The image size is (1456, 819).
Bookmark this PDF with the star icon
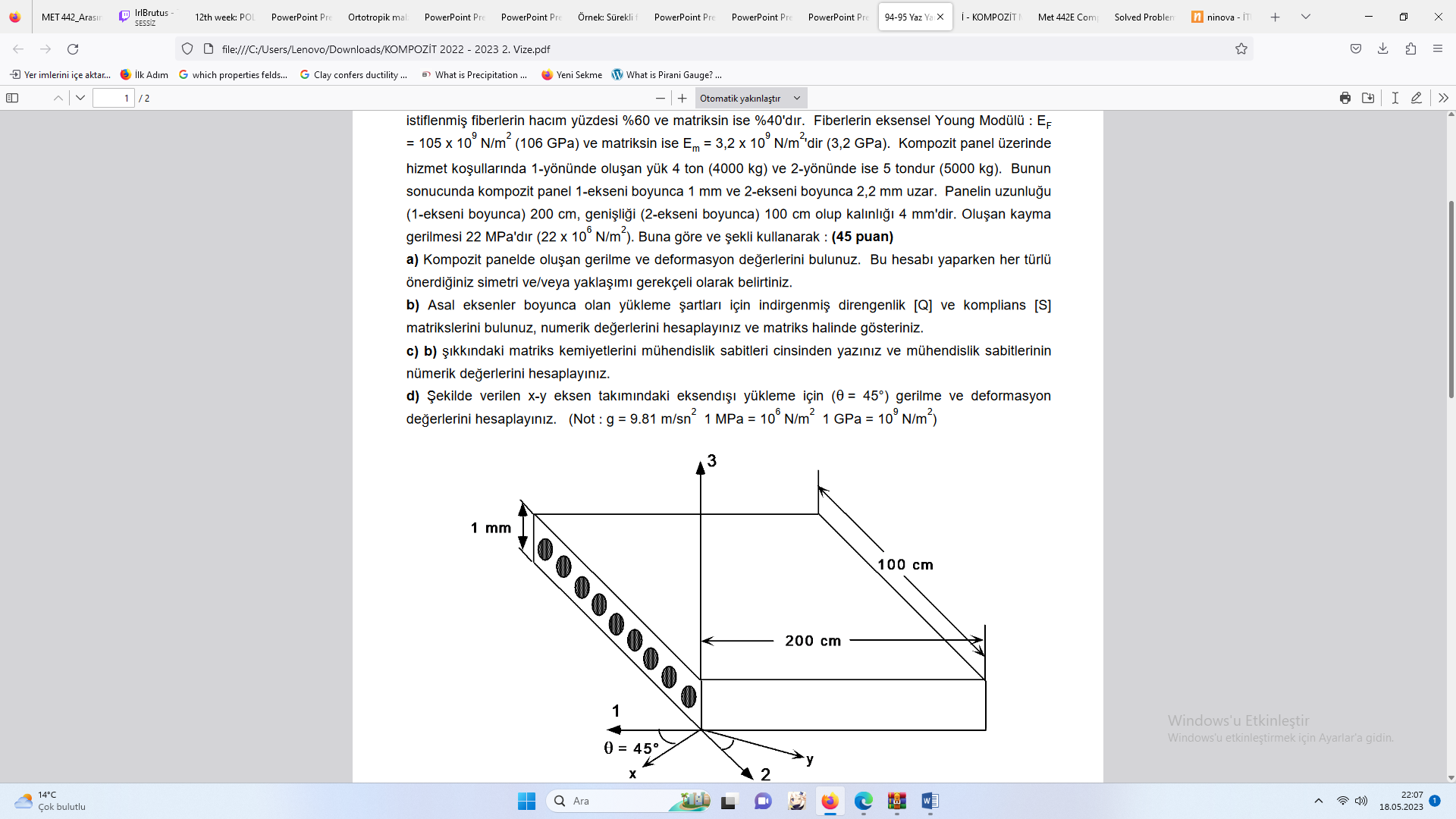[x=1241, y=49]
